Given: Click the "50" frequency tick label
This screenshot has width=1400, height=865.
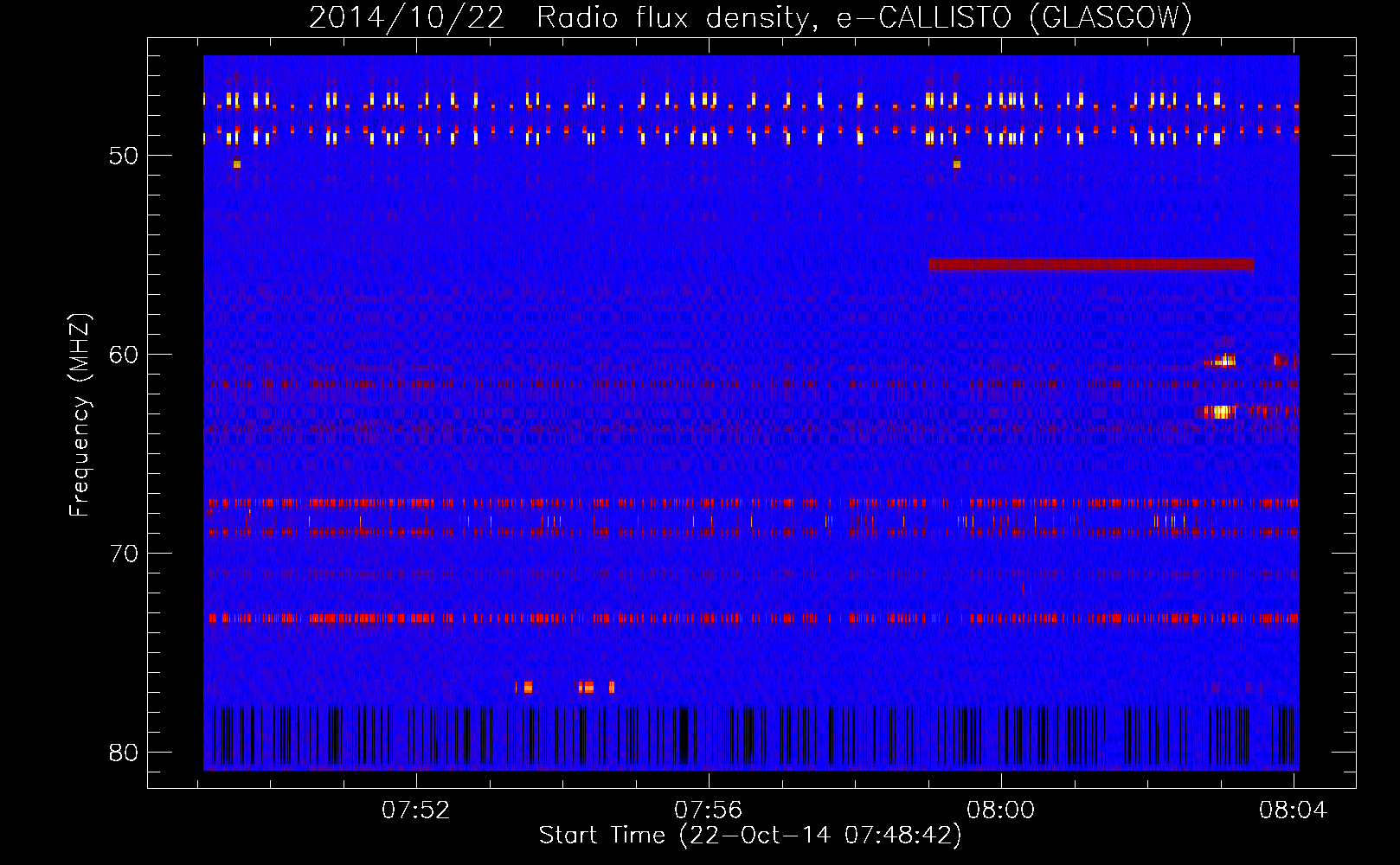Looking at the screenshot, I should click(124, 156).
